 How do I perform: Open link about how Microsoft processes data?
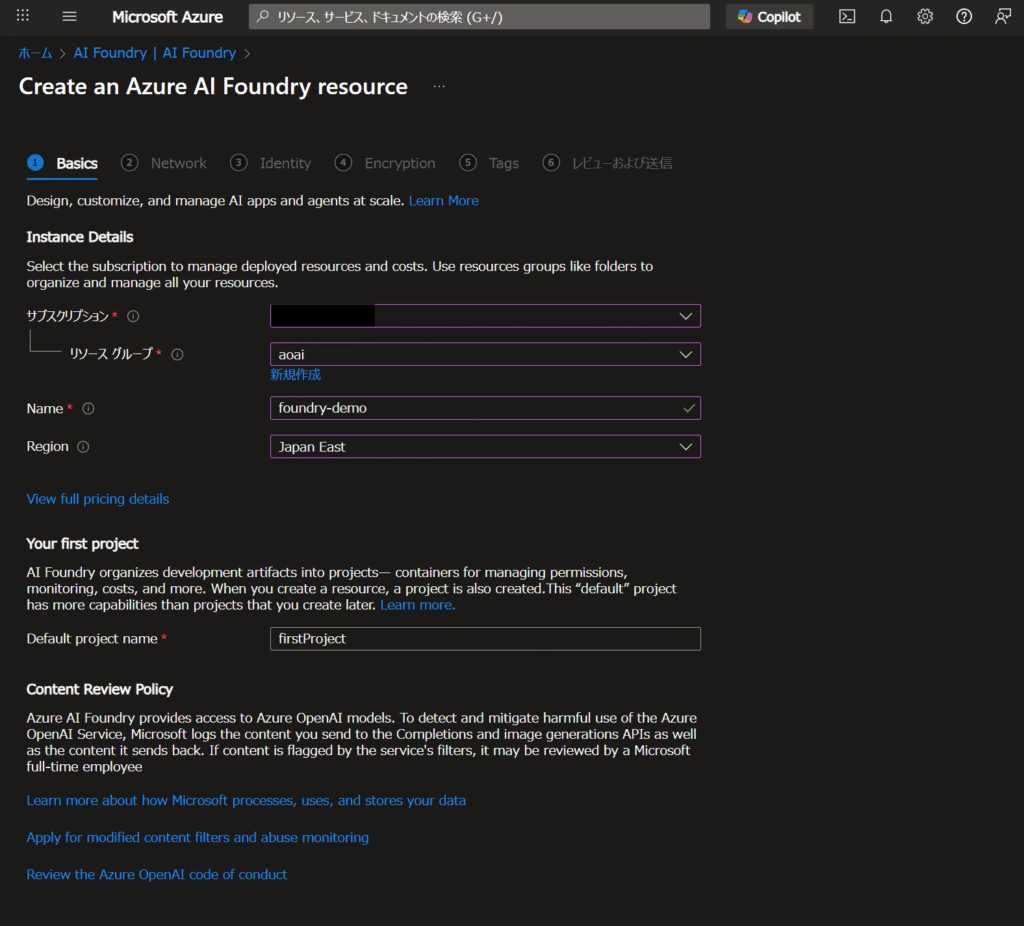click(246, 801)
